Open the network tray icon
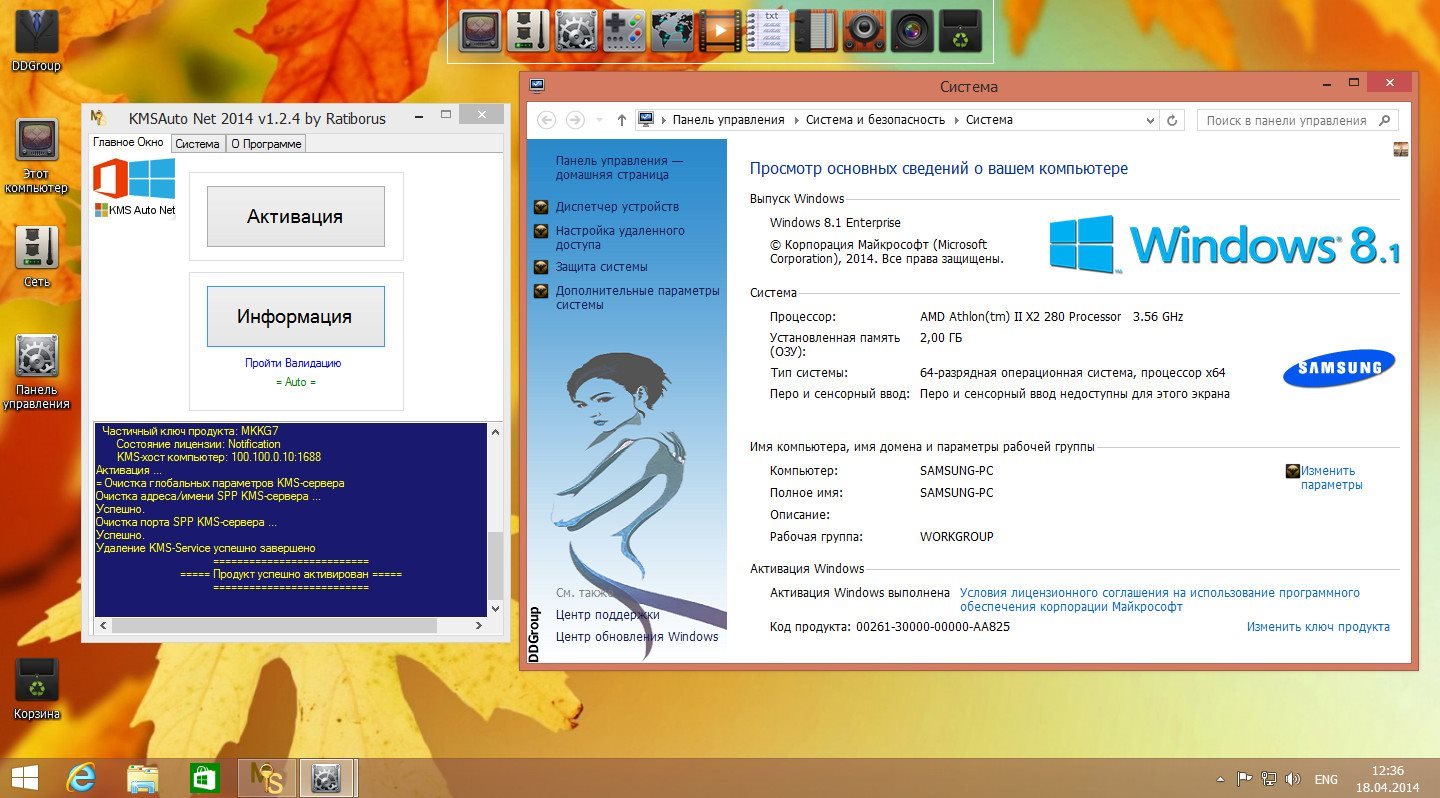This screenshot has width=1440, height=798. (x=1269, y=779)
